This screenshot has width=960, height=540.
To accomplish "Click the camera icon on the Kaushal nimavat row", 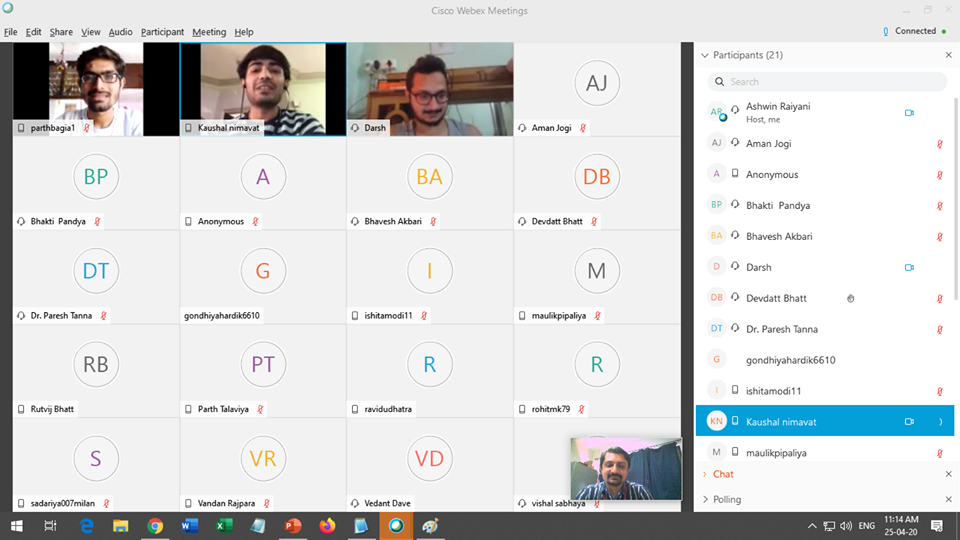I will click(909, 422).
